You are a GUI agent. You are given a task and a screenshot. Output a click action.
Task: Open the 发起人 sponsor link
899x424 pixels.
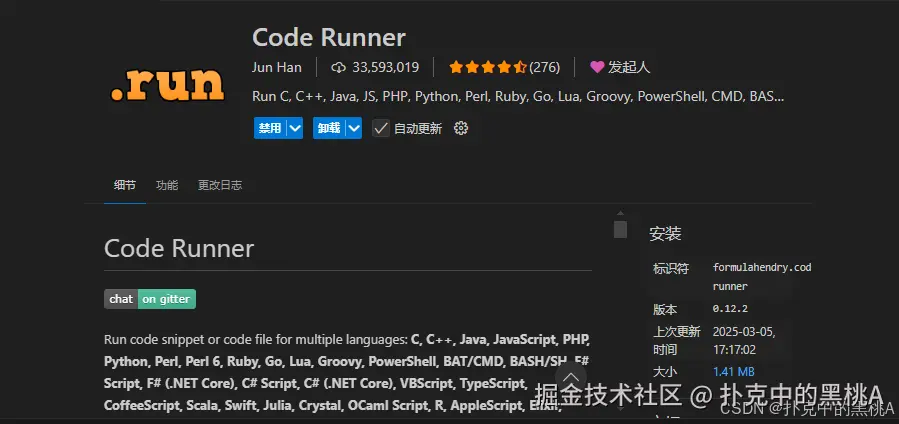pos(629,68)
